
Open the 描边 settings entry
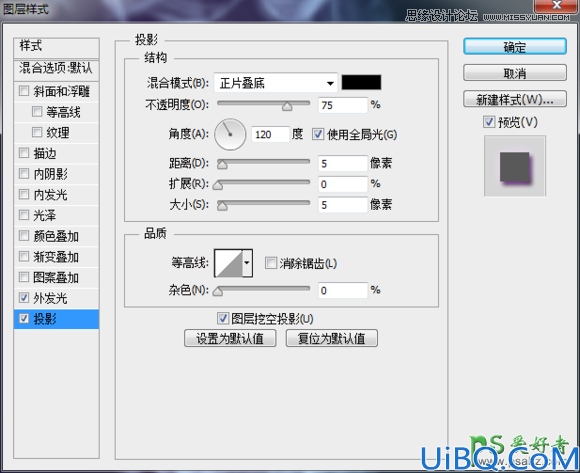[x=45, y=153]
